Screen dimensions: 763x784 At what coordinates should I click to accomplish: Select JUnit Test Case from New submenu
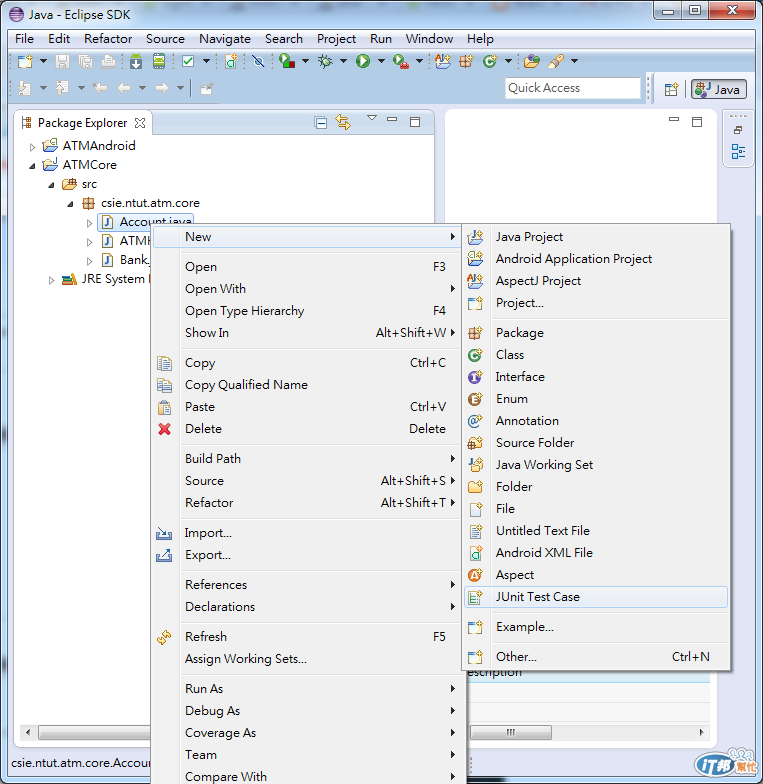coord(596,597)
